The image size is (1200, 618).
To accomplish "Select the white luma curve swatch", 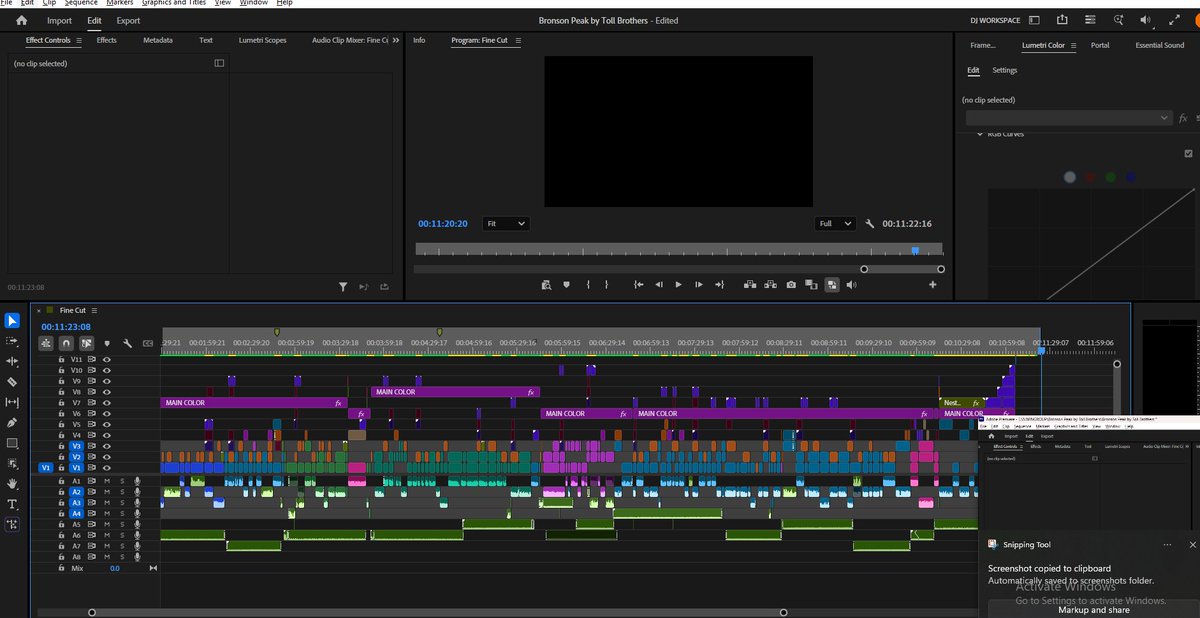I will pyautogui.click(x=1070, y=177).
